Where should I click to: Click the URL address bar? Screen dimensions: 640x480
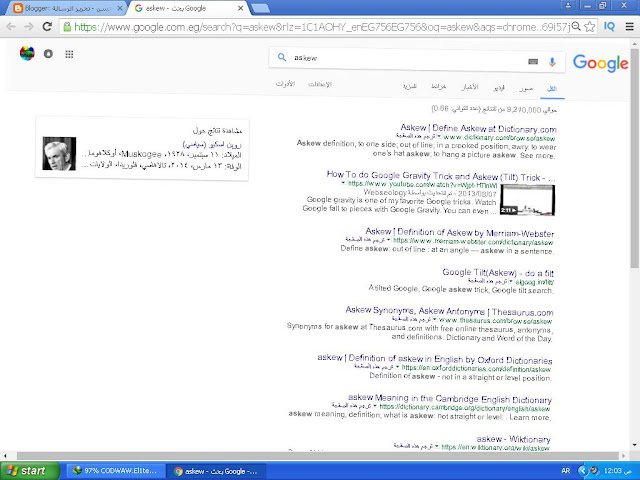pos(322,27)
